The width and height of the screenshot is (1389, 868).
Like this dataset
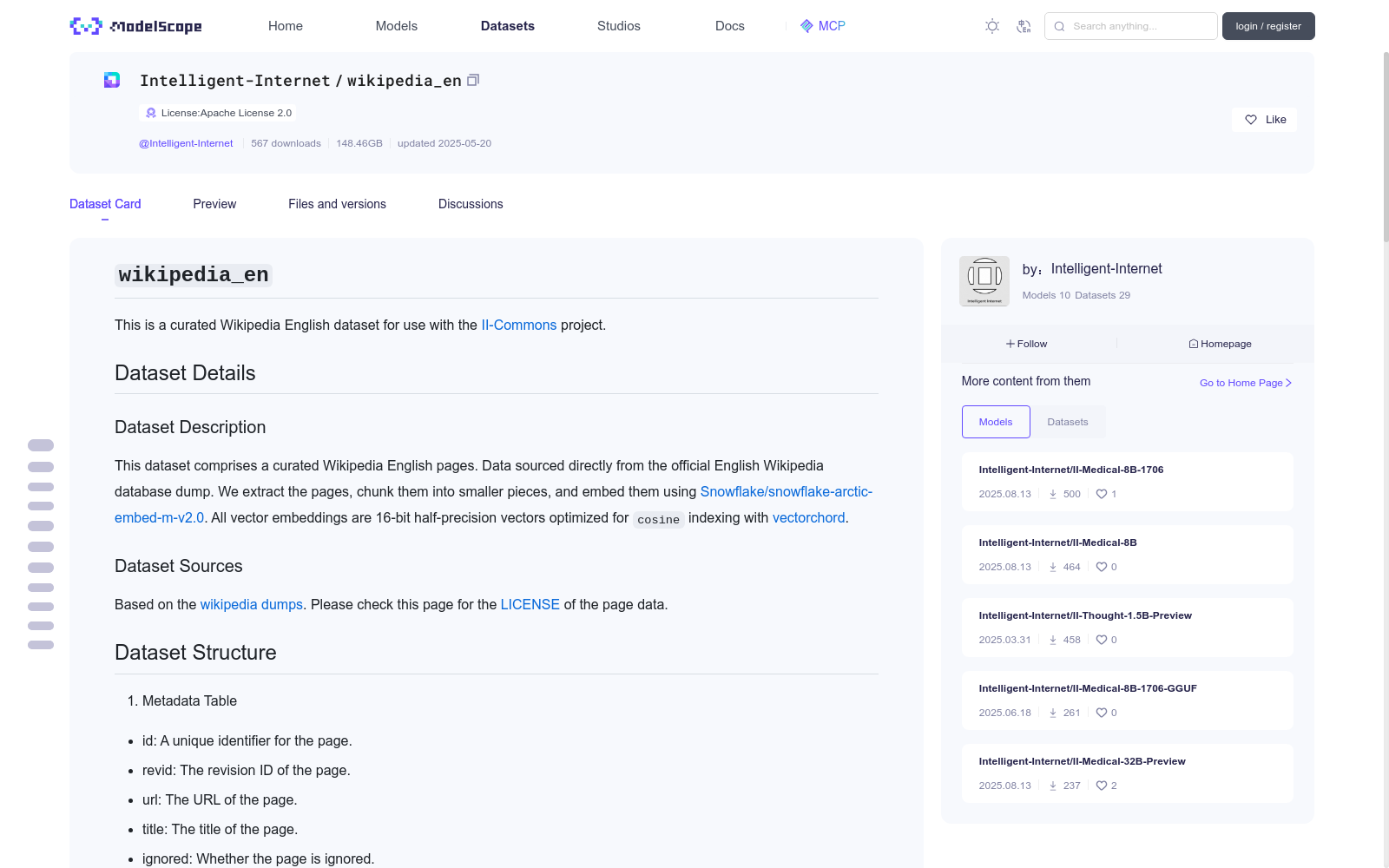pos(1264,120)
